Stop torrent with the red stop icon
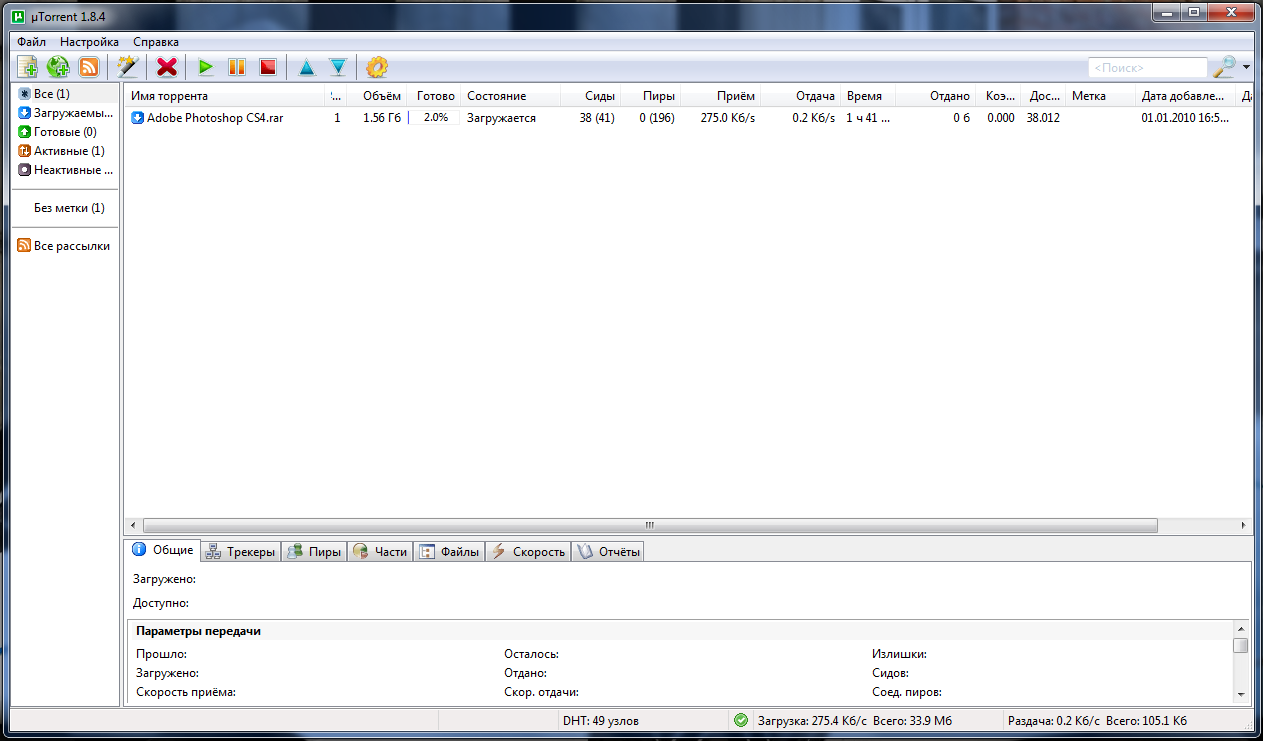The height and width of the screenshot is (741, 1263). pyautogui.click(x=267, y=67)
